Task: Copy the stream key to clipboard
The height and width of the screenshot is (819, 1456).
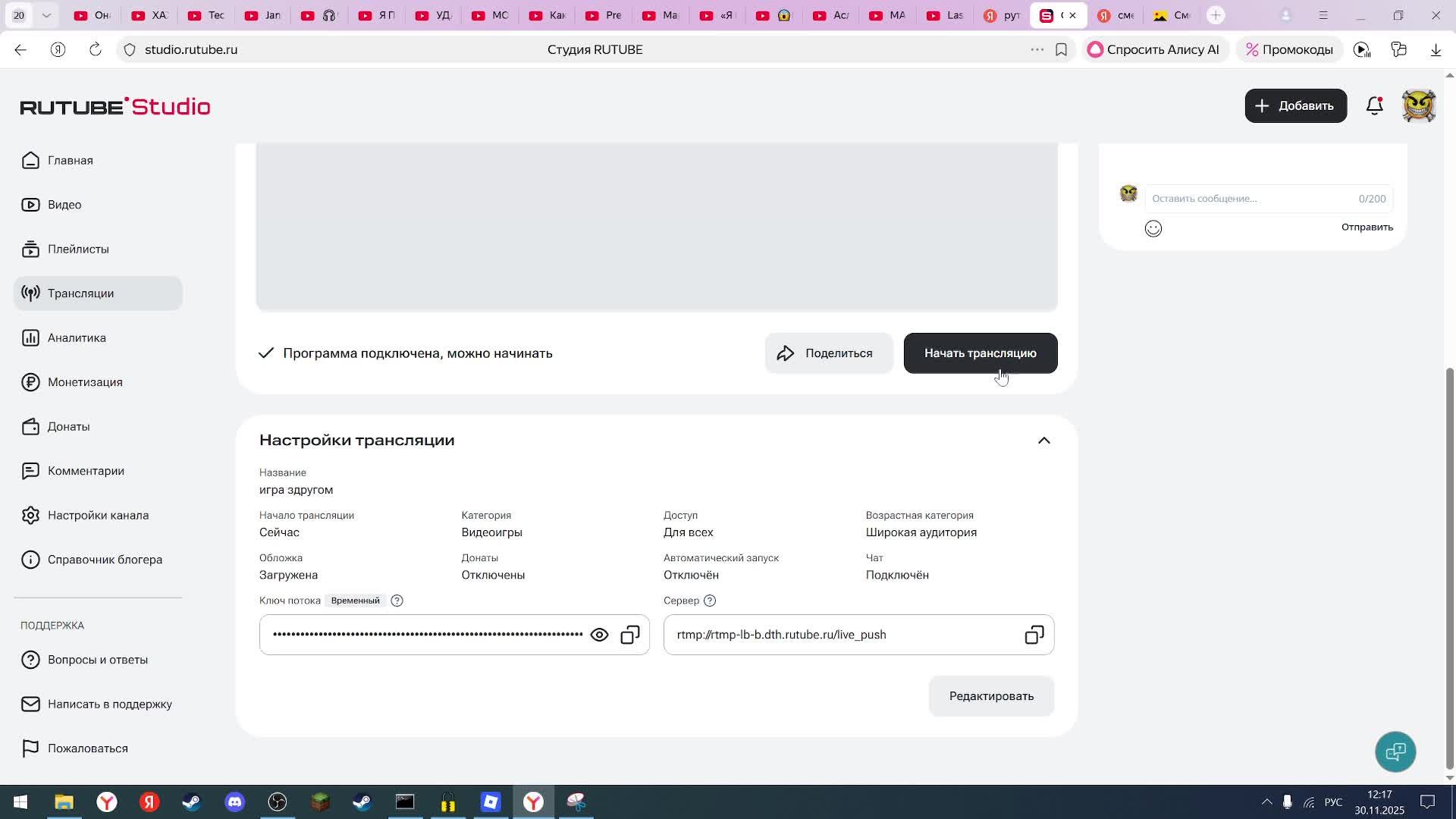Action: [x=630, y=635]
